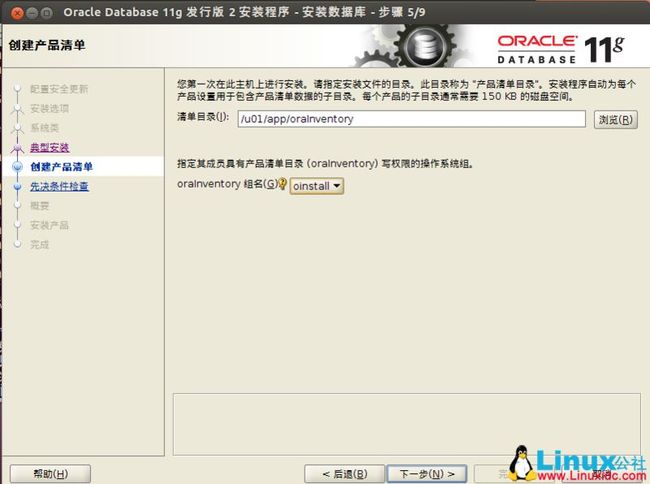
Task: Click the 清单目录(I) label
Action: pyautogui.click(x=203, y=117)
